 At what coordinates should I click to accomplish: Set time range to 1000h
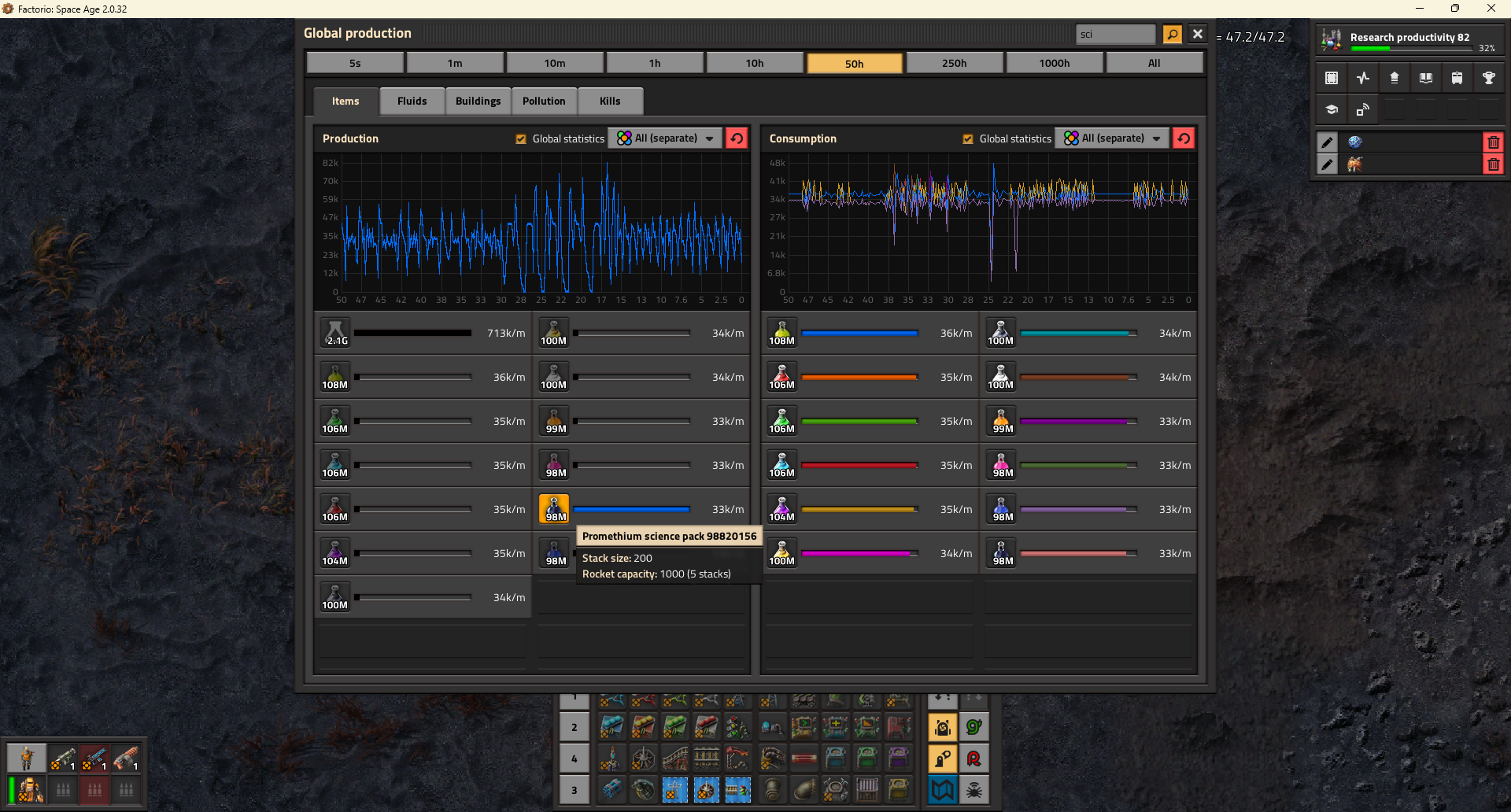pos(1055,63)
